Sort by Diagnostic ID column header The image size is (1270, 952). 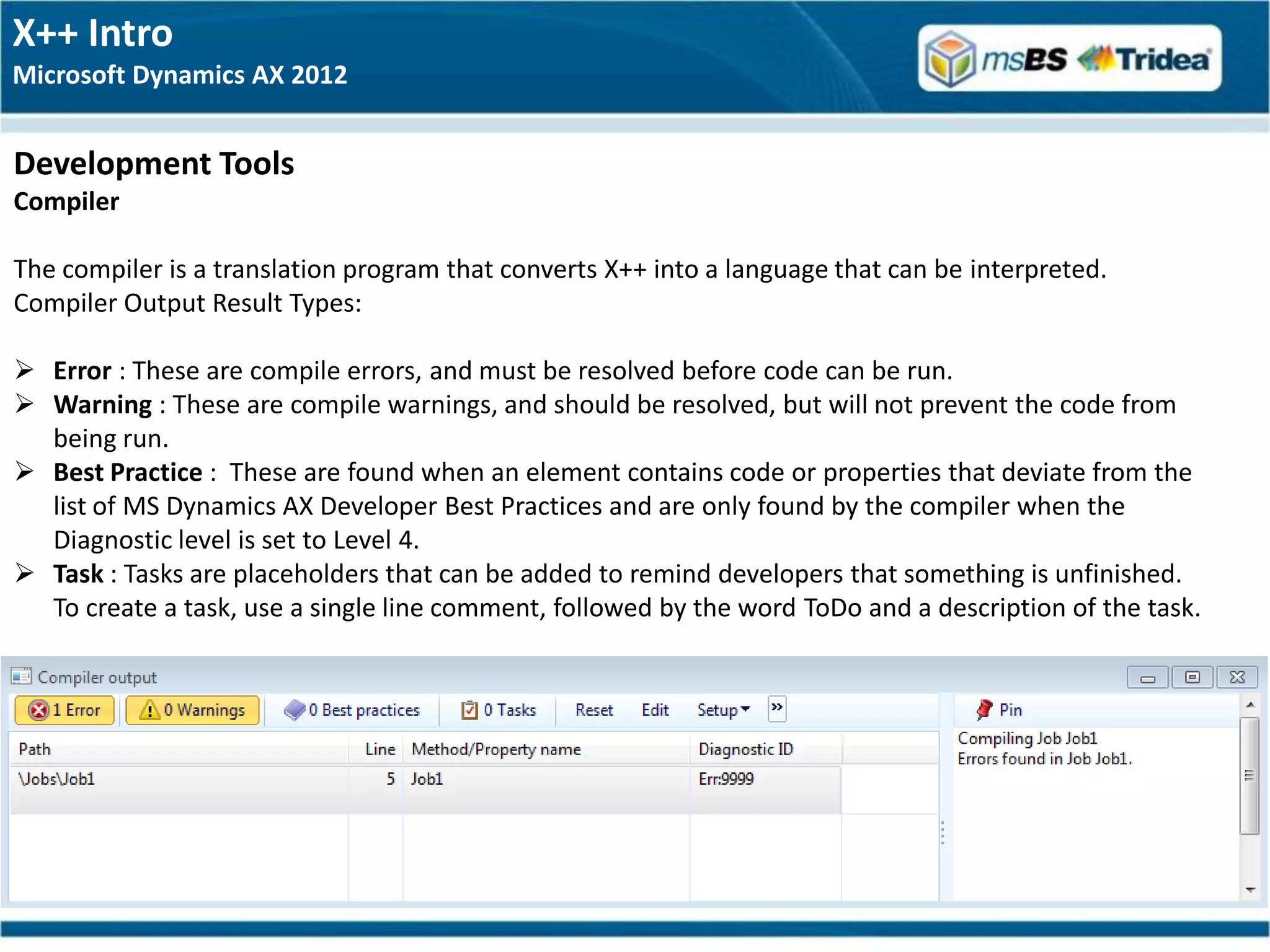click(x=766, y=749)
